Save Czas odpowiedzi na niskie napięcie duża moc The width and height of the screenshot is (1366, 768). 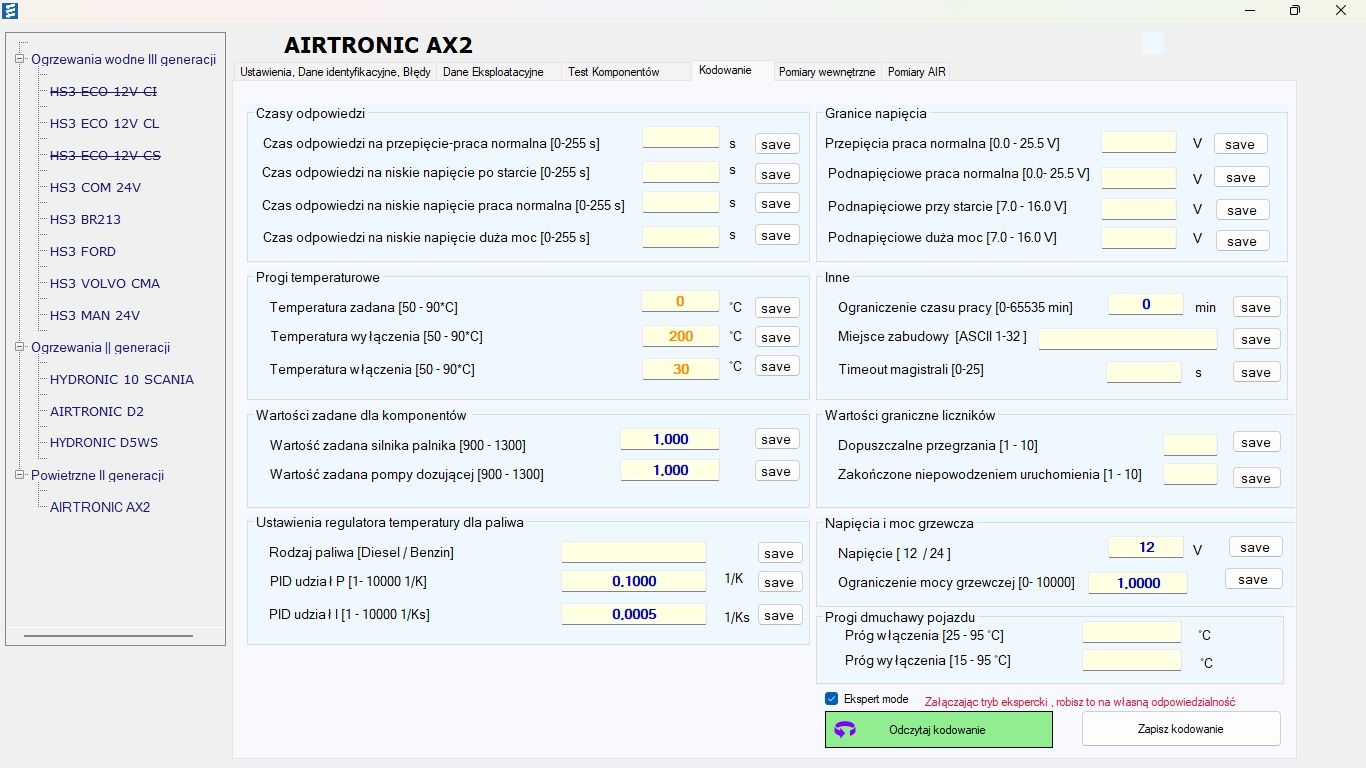776,235
